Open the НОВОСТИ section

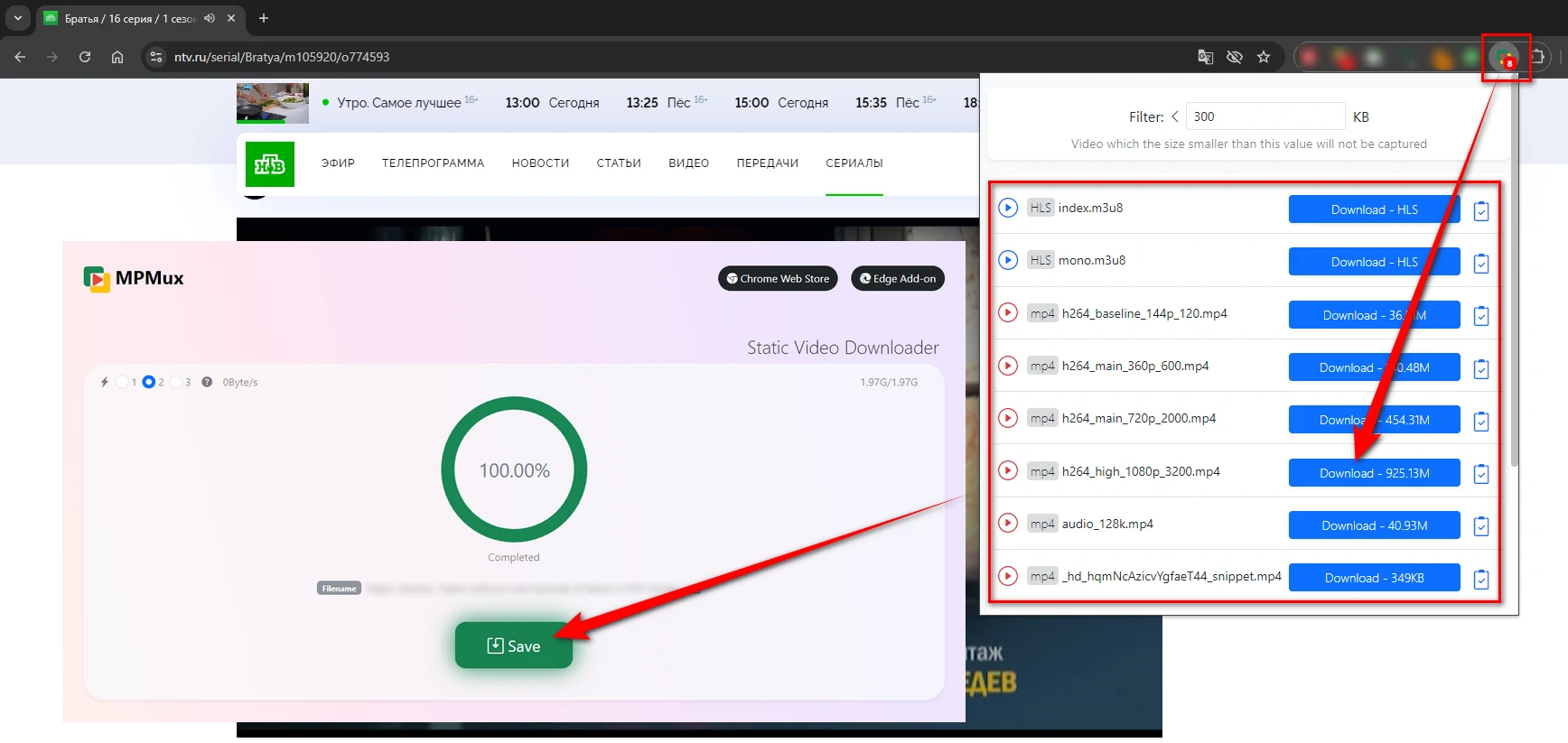click(x=540, y=163)
